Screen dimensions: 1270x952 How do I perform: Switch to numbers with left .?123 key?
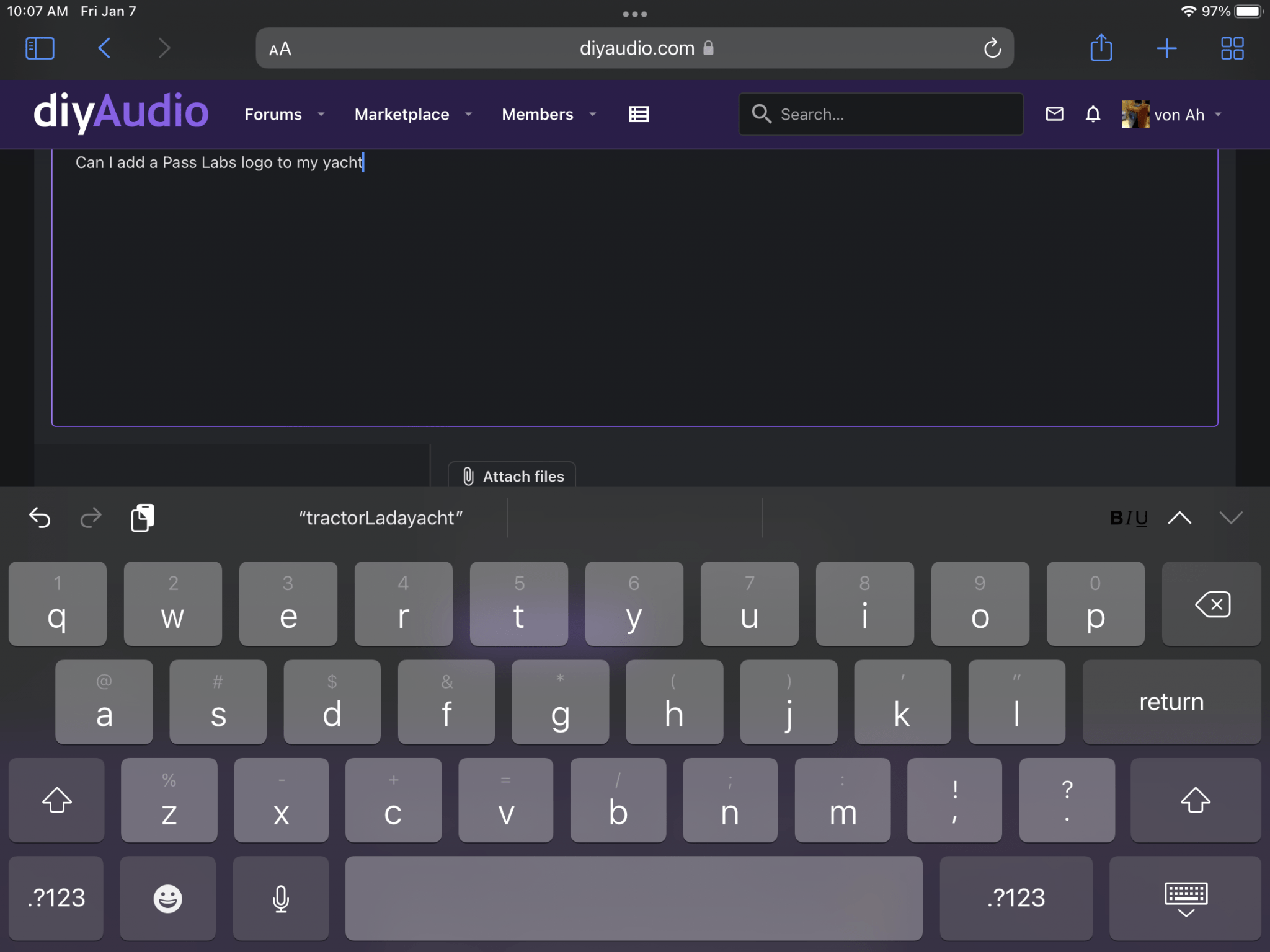[56, 898]
